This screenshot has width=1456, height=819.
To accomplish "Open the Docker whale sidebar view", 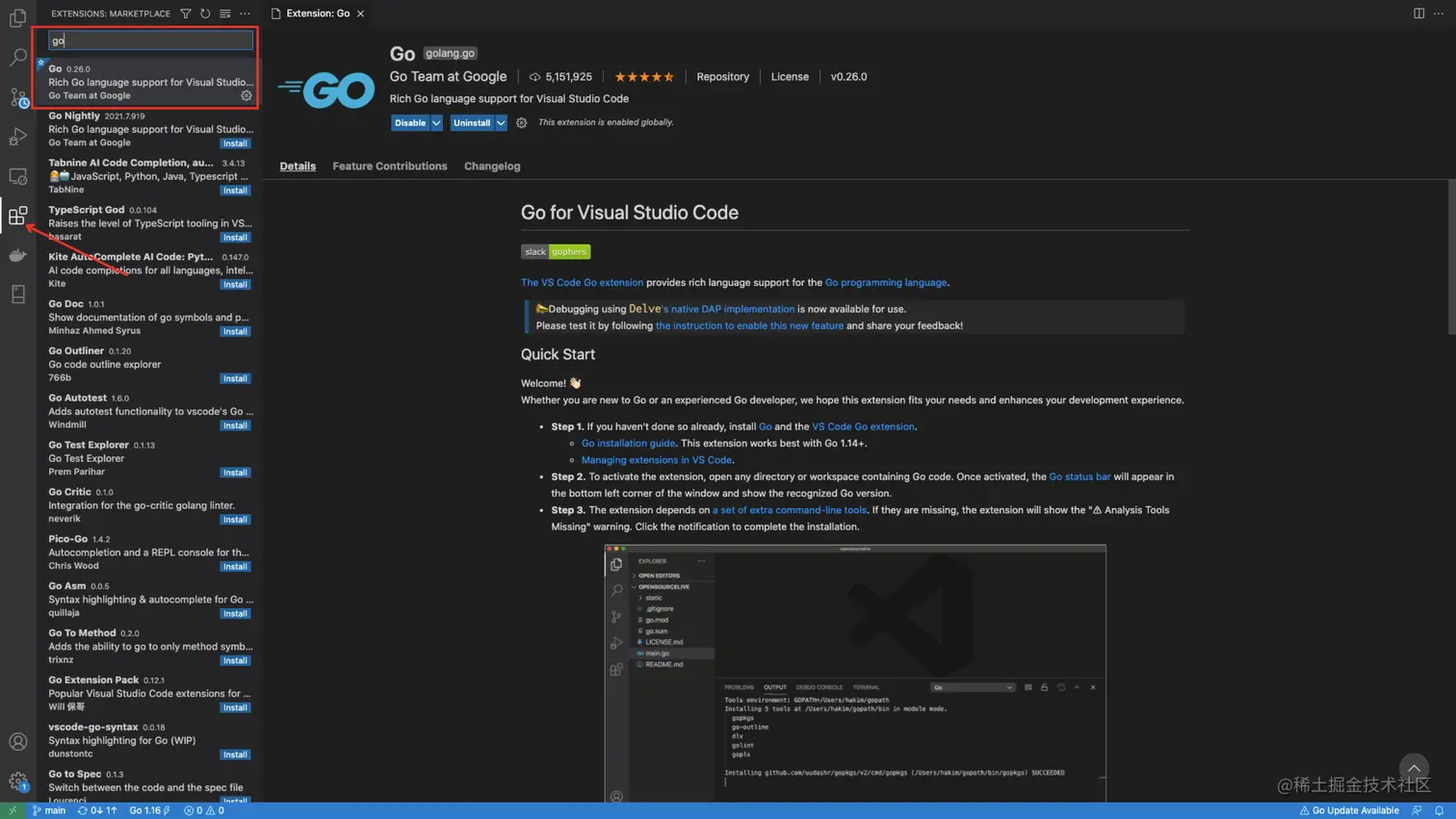I will 17,254.
